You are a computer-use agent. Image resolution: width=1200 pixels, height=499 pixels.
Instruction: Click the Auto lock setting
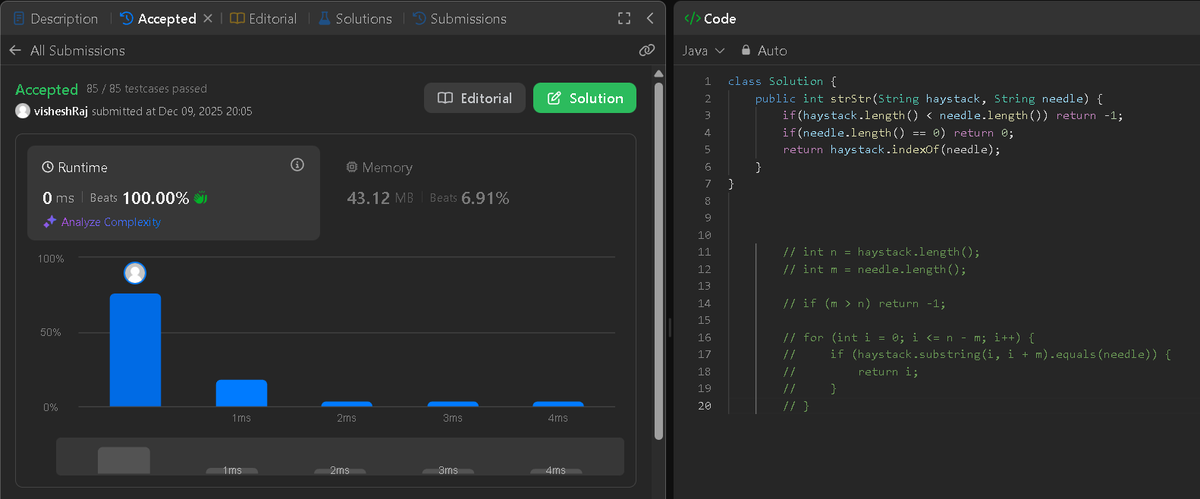(x=764, y=50)
